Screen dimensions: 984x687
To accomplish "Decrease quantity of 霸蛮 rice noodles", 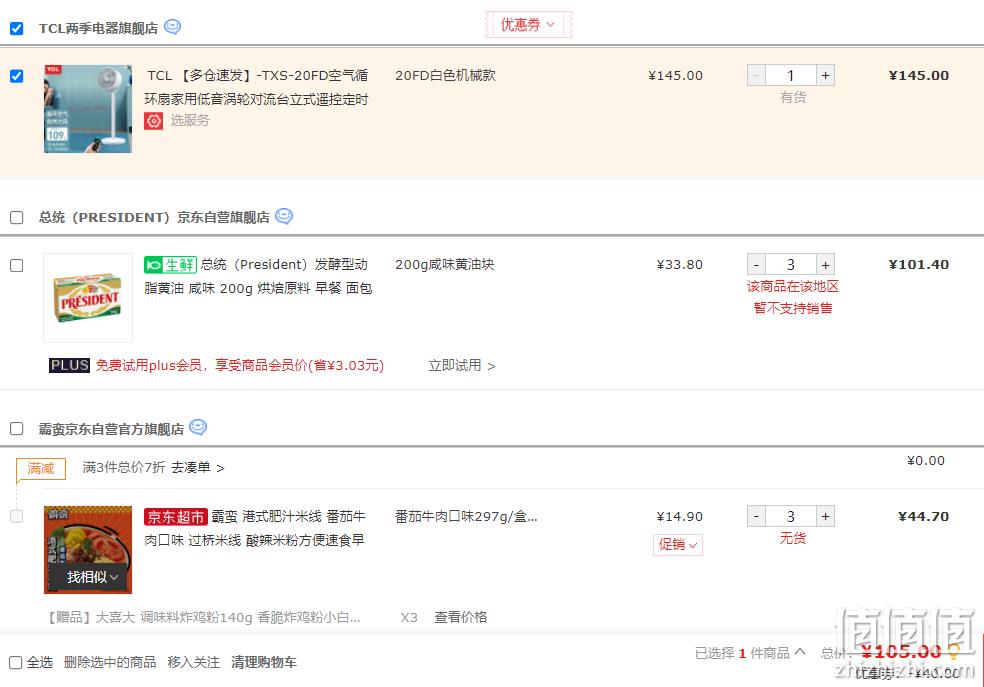I will coord(756,516).
